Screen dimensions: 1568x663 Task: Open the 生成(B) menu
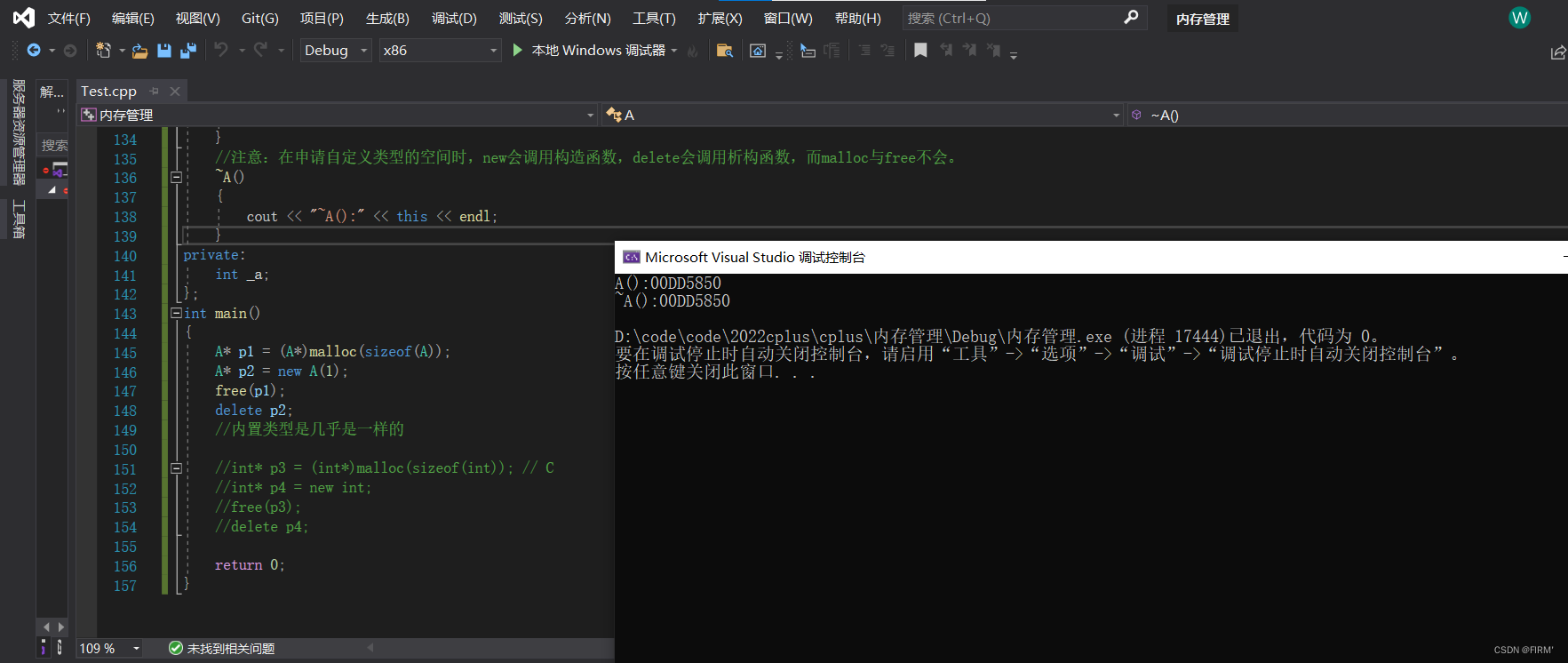click(x=387, y=18)
